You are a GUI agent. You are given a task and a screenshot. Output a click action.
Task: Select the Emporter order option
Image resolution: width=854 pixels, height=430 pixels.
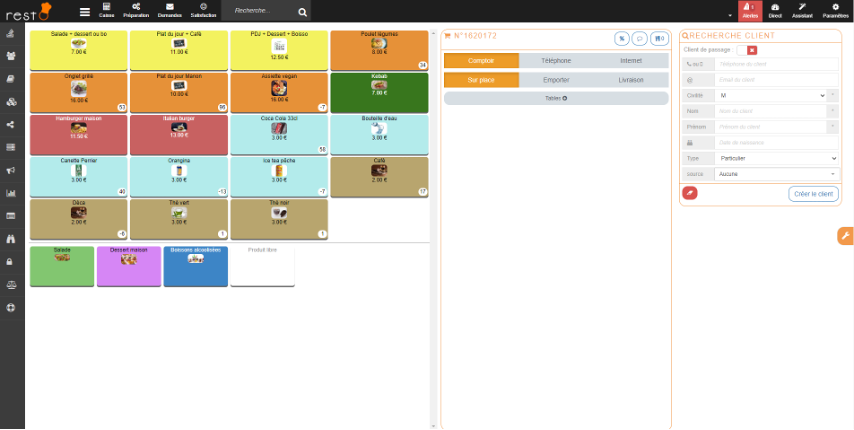pyautogui.click(x=556, y=79)
